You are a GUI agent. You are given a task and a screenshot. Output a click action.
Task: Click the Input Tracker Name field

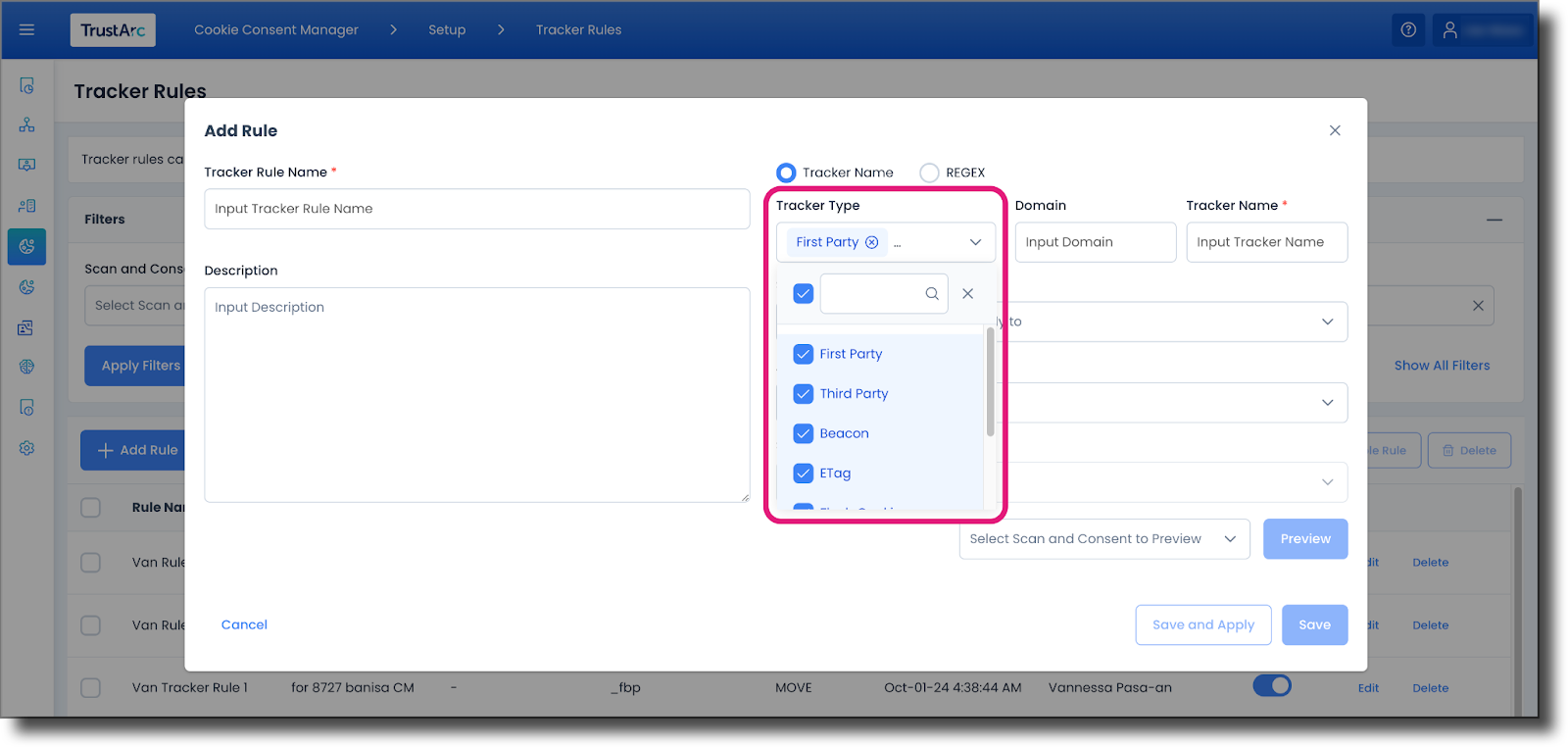click(1267, 242)
